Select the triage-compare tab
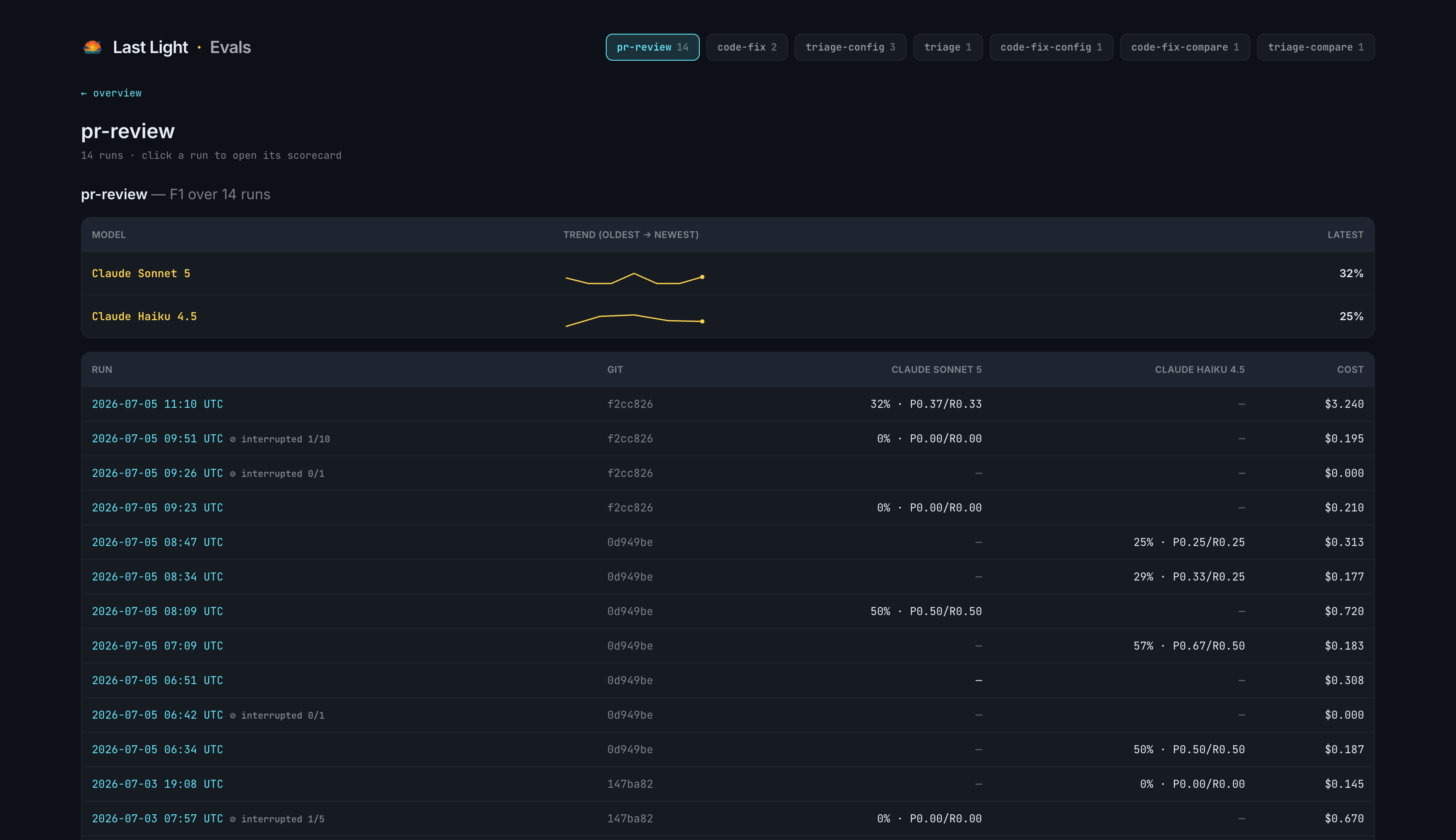Image resolution: width=1456 pixels, height=840 pixels. coord(1315,47)
